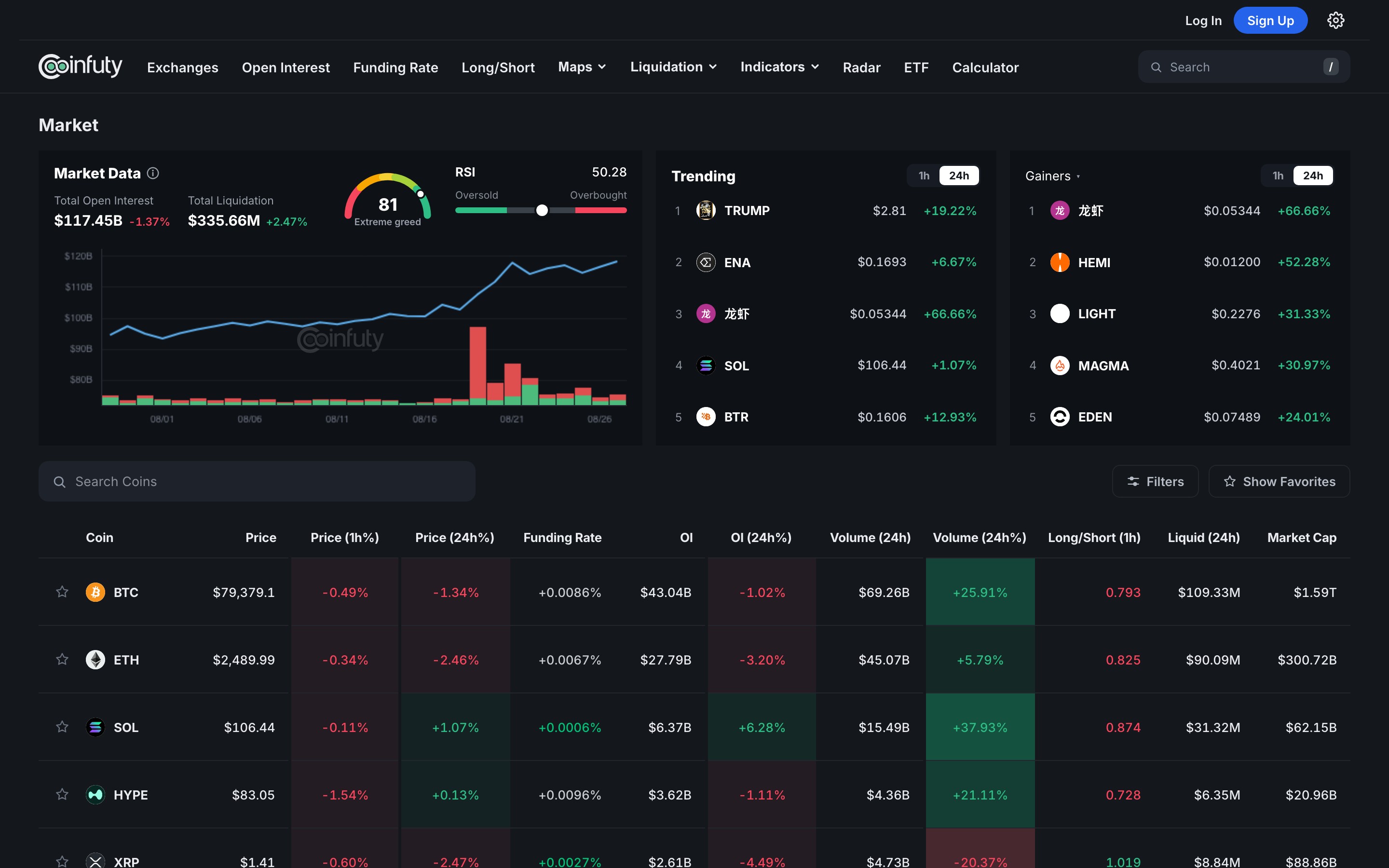1389x868 pixels.
Task: Click the HEMI icon in Gainers
Action: pyautogui.click(x=1060, y=262)
